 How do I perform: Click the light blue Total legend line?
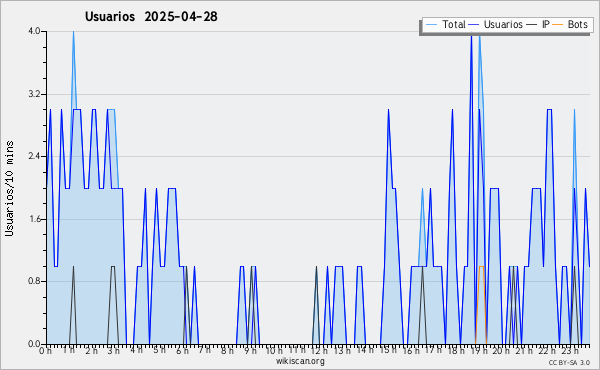tap(431, 24)
